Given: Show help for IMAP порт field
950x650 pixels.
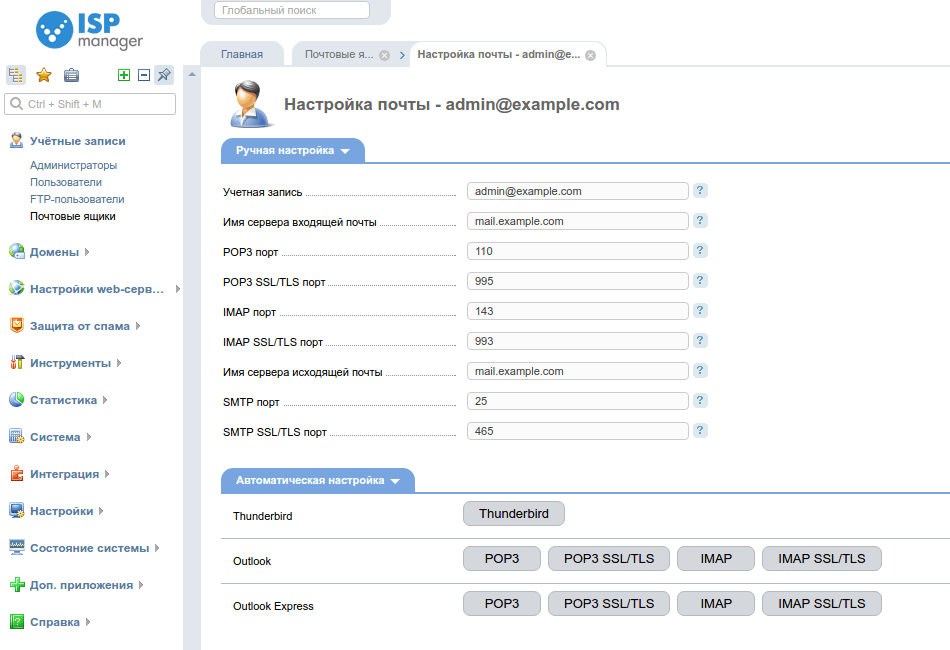Looking at the screenshot, I should [700, 311].
